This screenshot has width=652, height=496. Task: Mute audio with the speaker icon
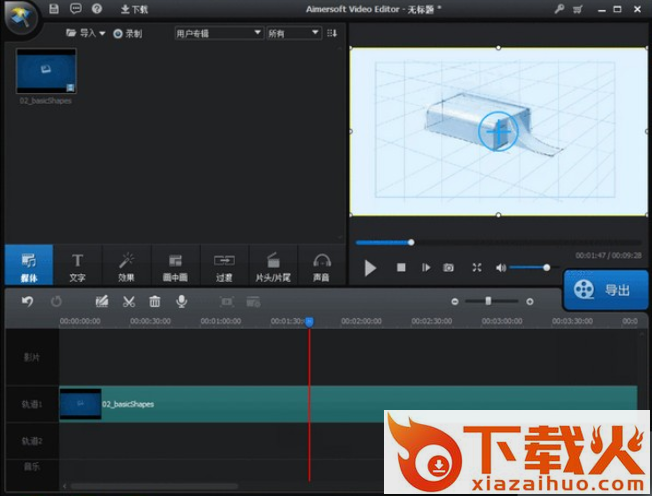501,268
